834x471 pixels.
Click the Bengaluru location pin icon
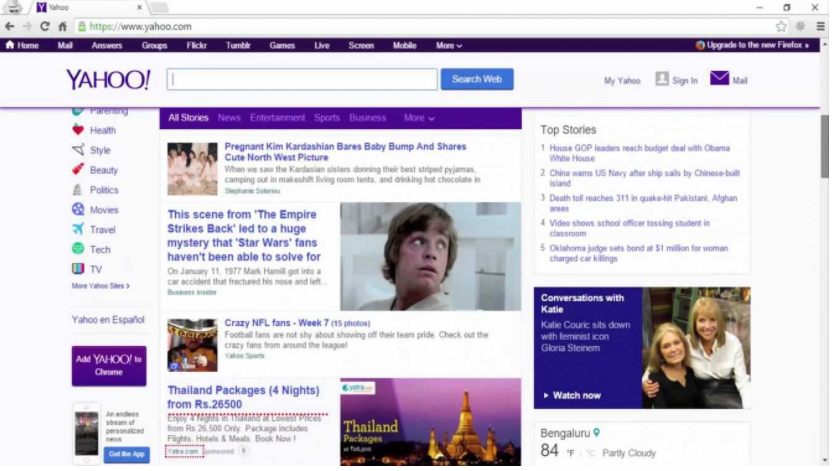pos(597,433)
